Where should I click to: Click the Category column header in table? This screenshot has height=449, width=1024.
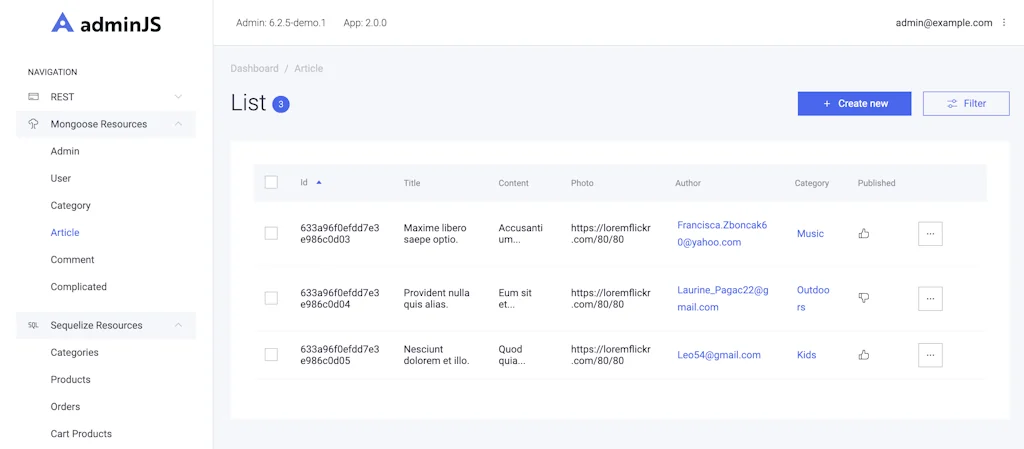point(812,183)
